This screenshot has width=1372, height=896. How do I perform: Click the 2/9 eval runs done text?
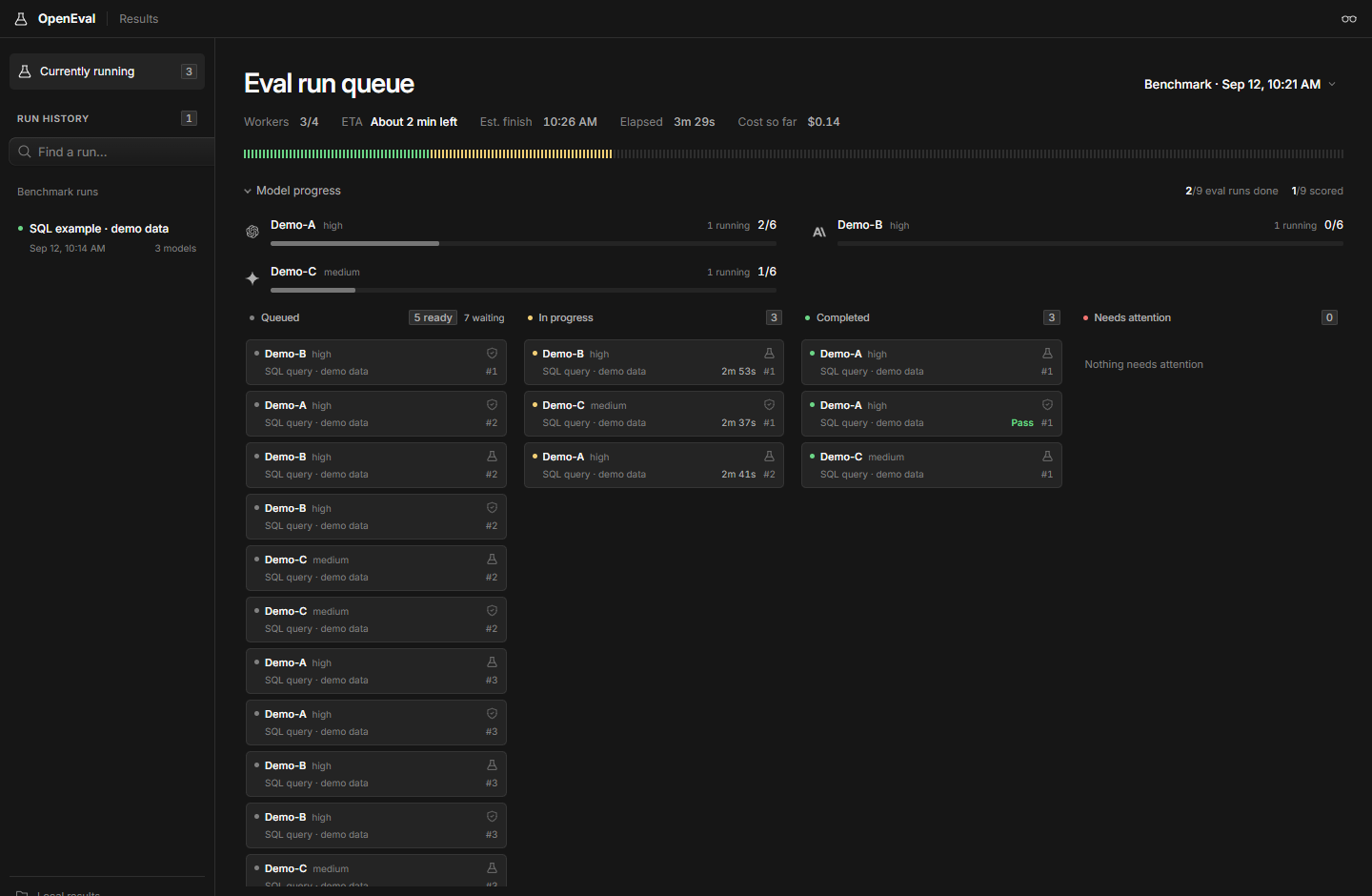pyautogui.click(x=1232, y=191)
